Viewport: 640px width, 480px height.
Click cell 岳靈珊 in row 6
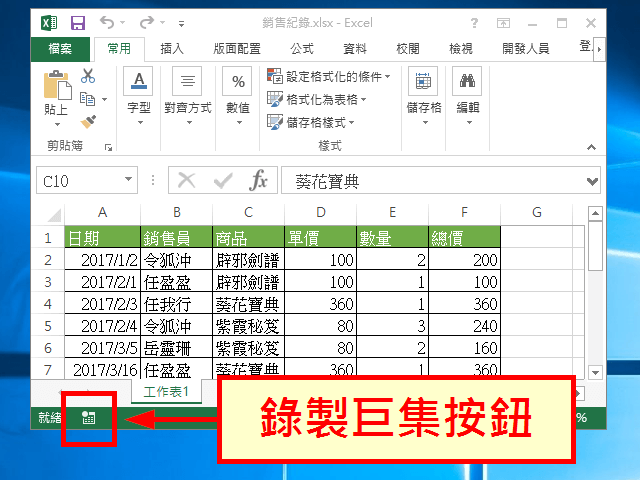click(x=176, y=348)
